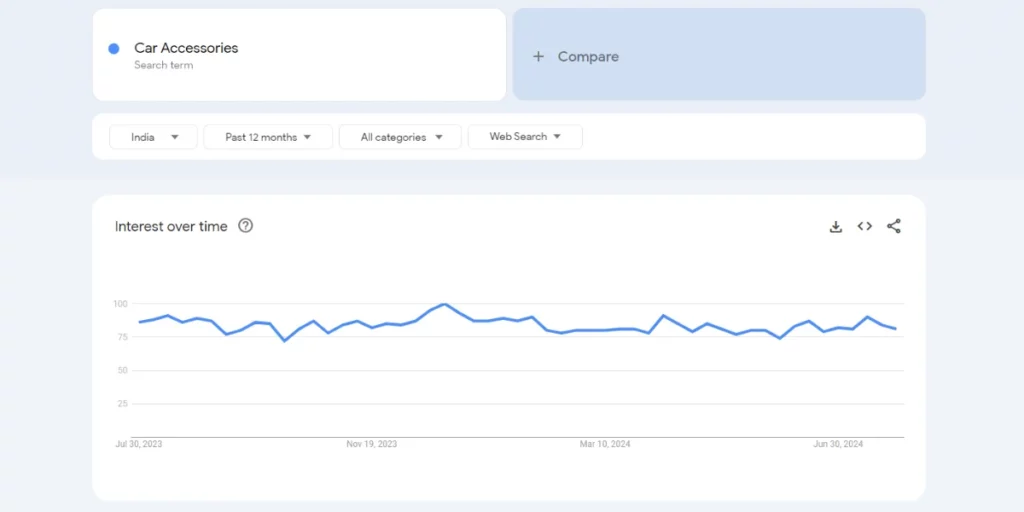This screenshot has width=1024, height=512.
Task: Open the Web Search type dropdown
Action: (x=525, y=136)
